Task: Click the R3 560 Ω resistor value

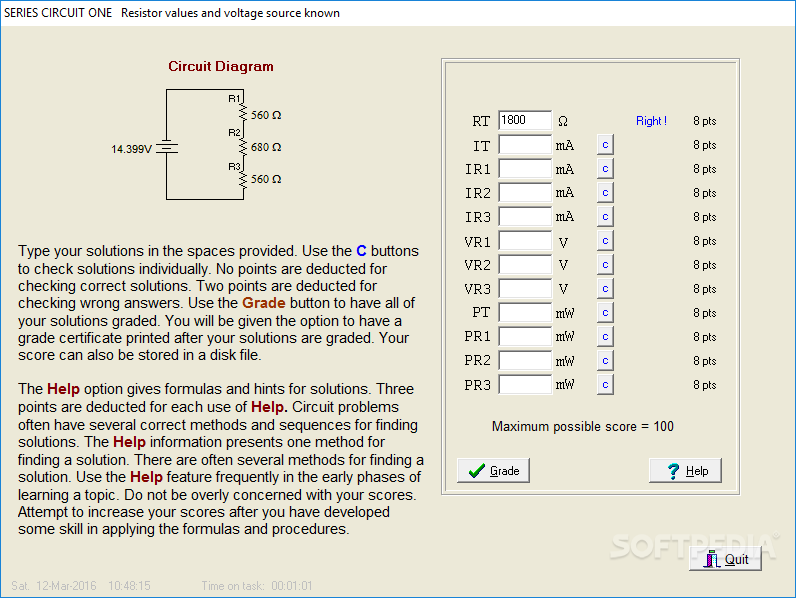Action: (266, 179)
